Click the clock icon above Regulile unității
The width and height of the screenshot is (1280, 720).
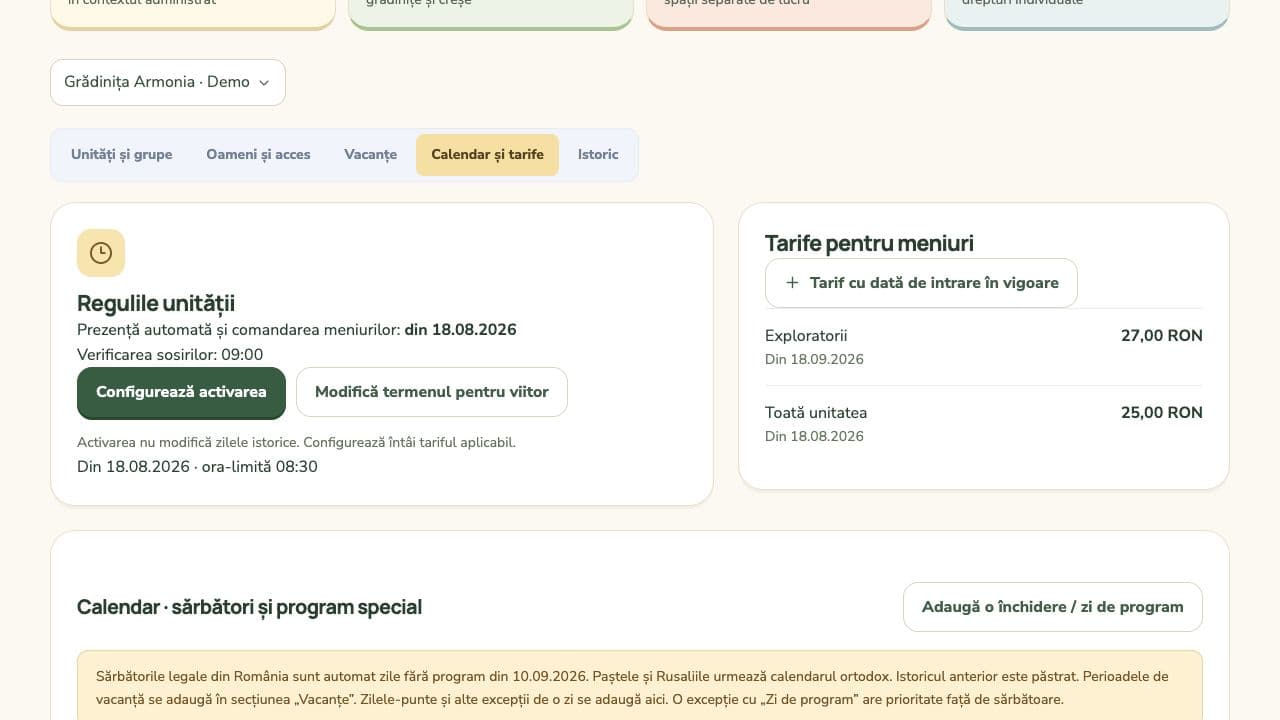[101, 253]
